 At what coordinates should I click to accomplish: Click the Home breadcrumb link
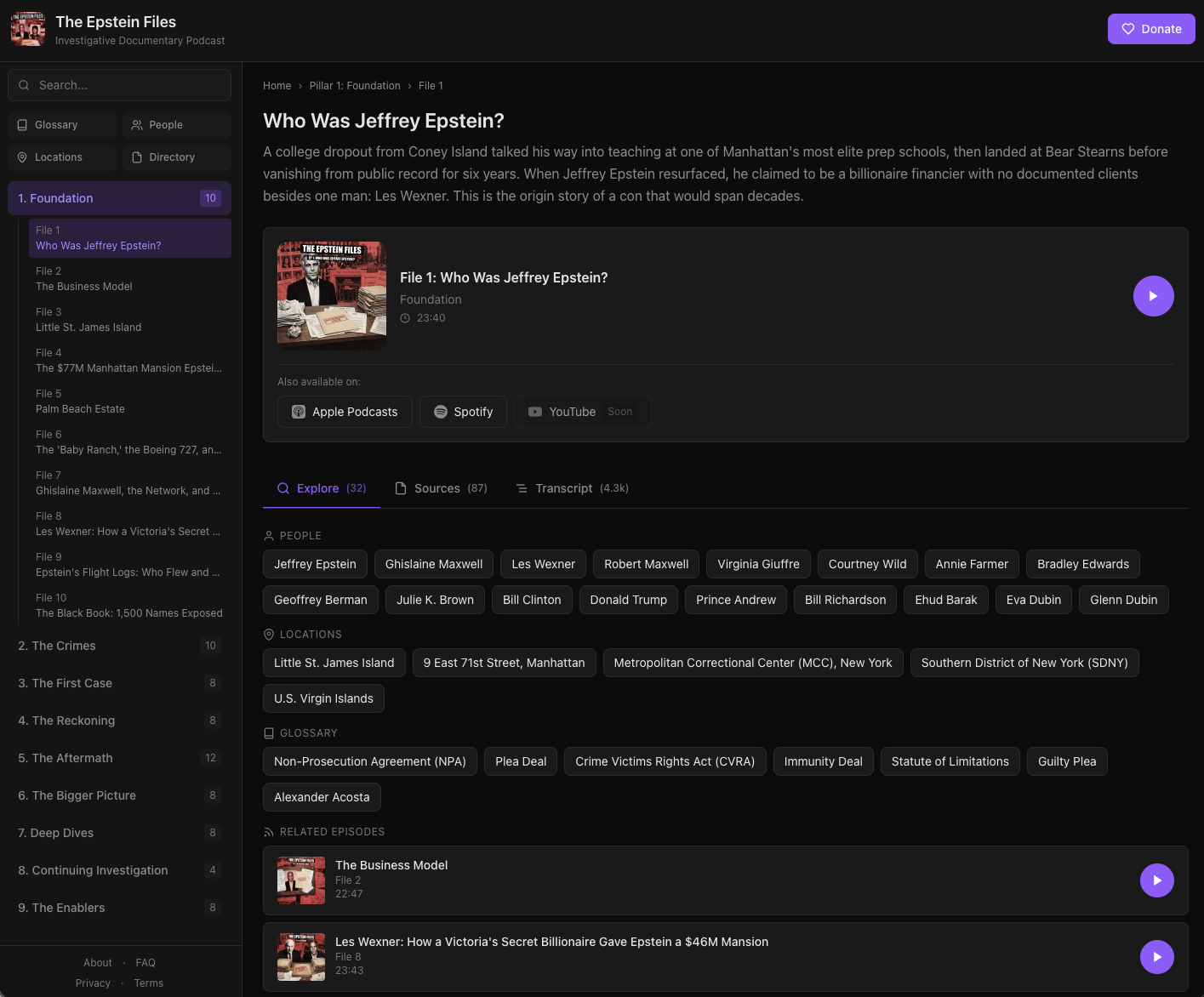277,86
